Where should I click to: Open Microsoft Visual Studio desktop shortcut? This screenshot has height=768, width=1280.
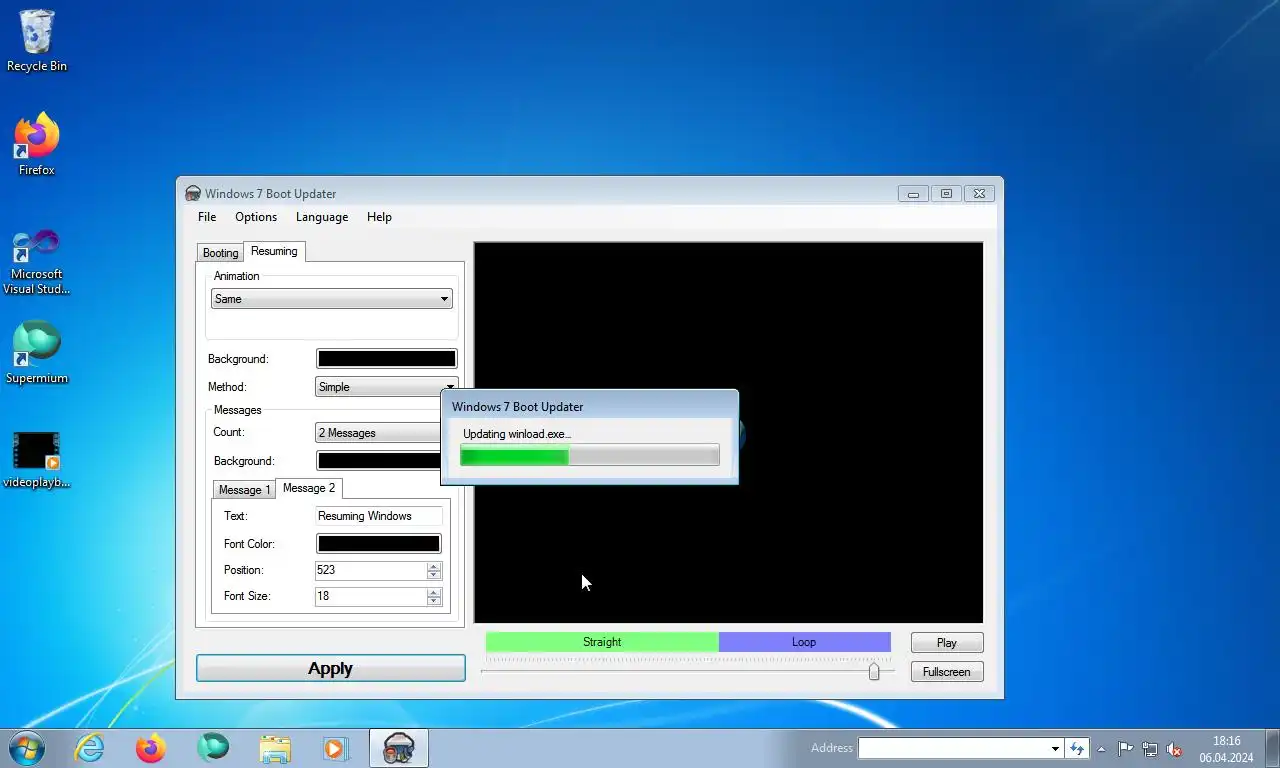pyautogui.click(x=37, y=262)
